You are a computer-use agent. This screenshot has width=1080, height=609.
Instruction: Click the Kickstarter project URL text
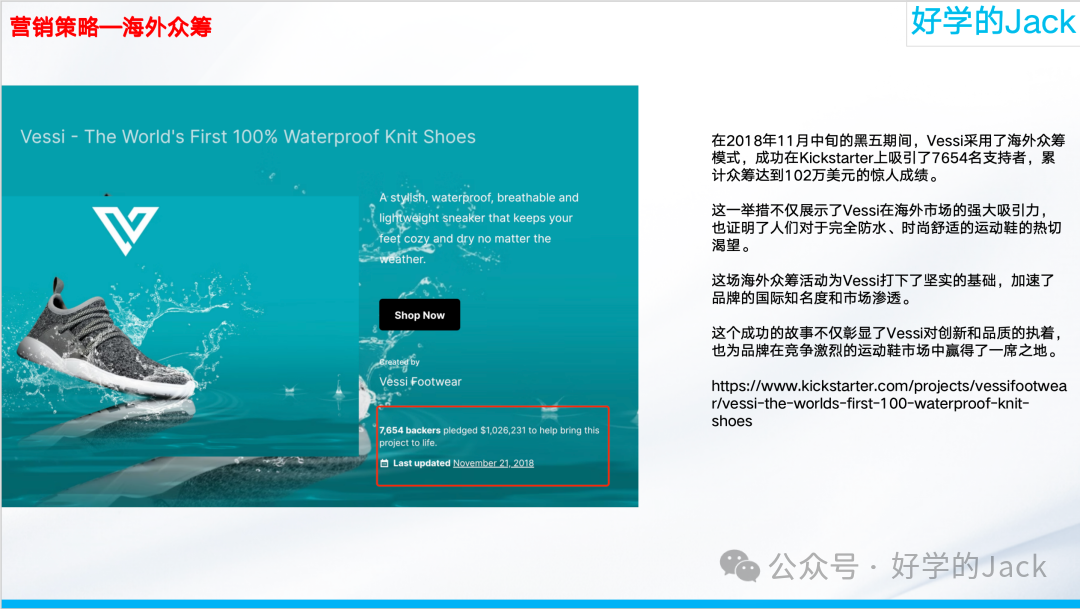(889, 403)
